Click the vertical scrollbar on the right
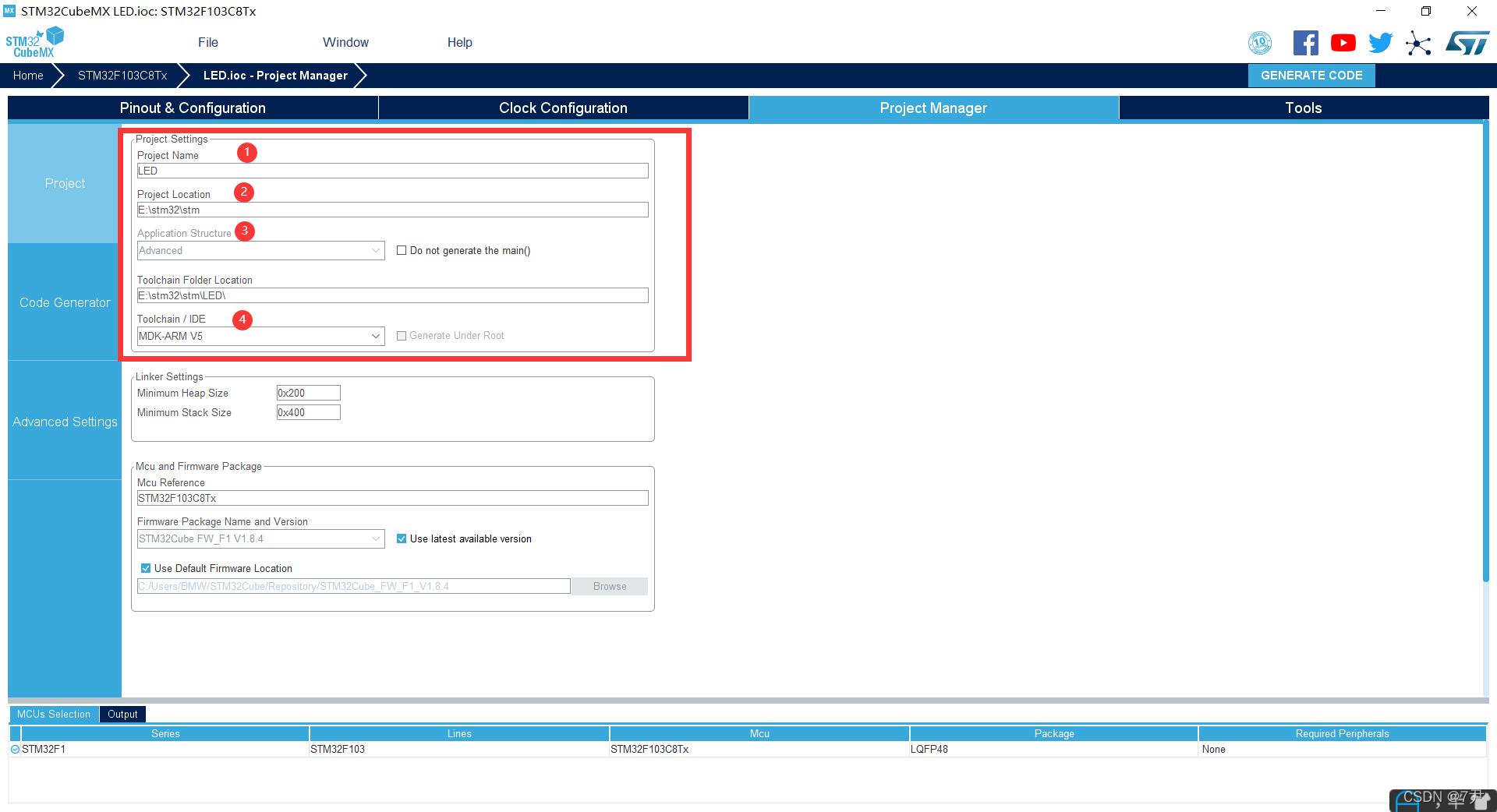Screen dimensions: 1497x812 coord(1485,351)
